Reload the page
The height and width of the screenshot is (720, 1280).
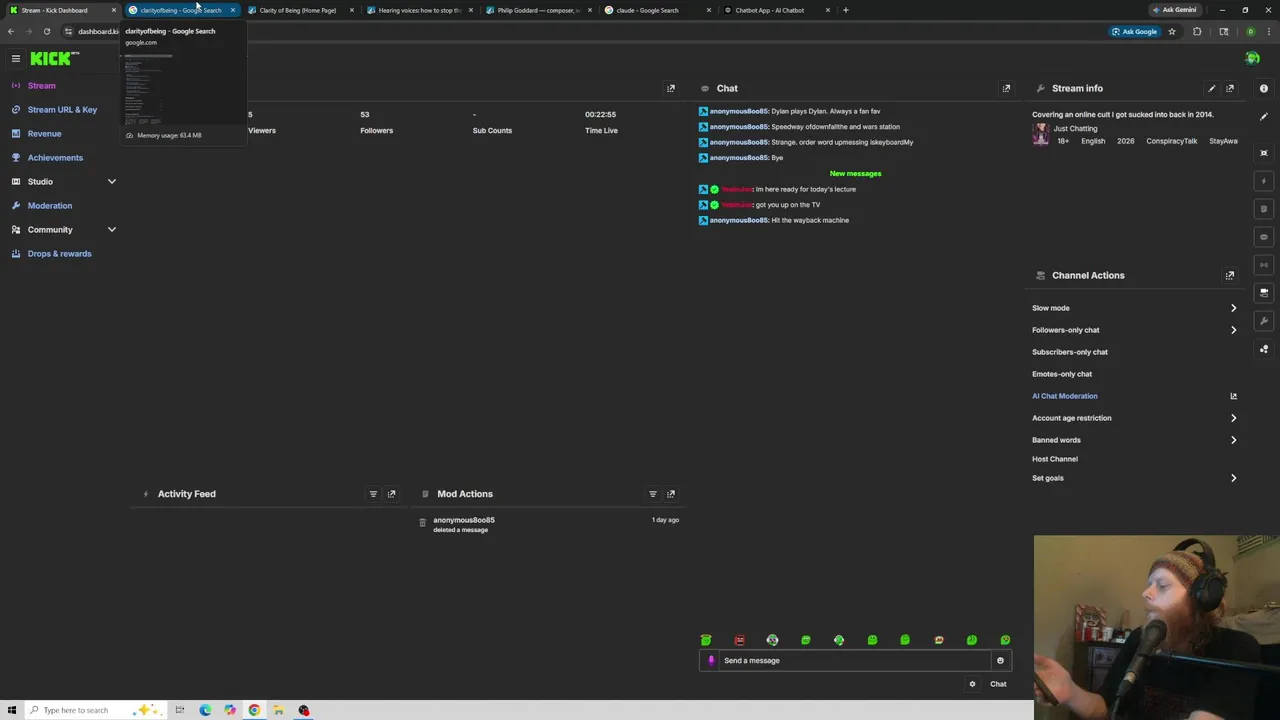(x=46, y=31)
